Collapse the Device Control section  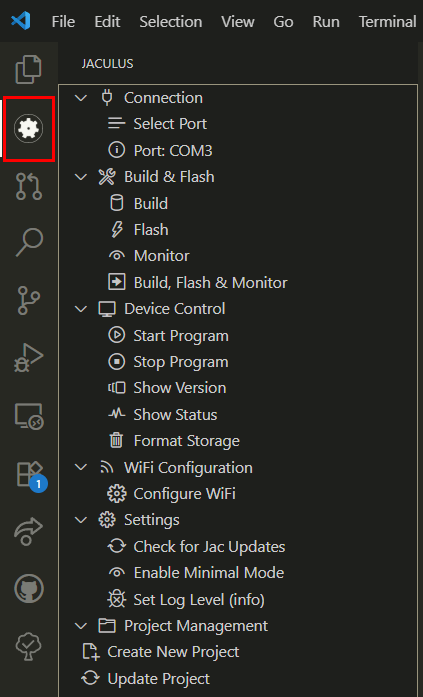(81, 309)
